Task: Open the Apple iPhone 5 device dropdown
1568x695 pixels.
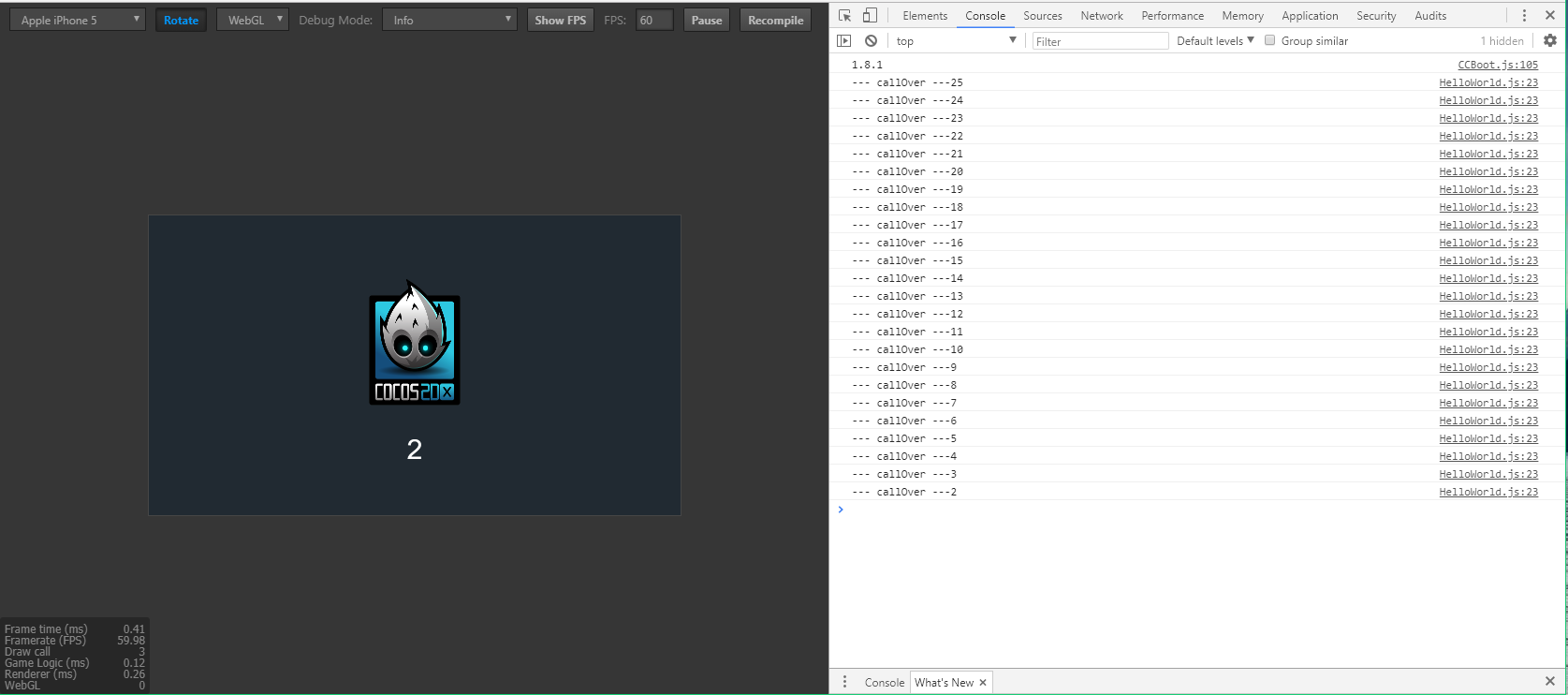Action: (x=78, y=20)
